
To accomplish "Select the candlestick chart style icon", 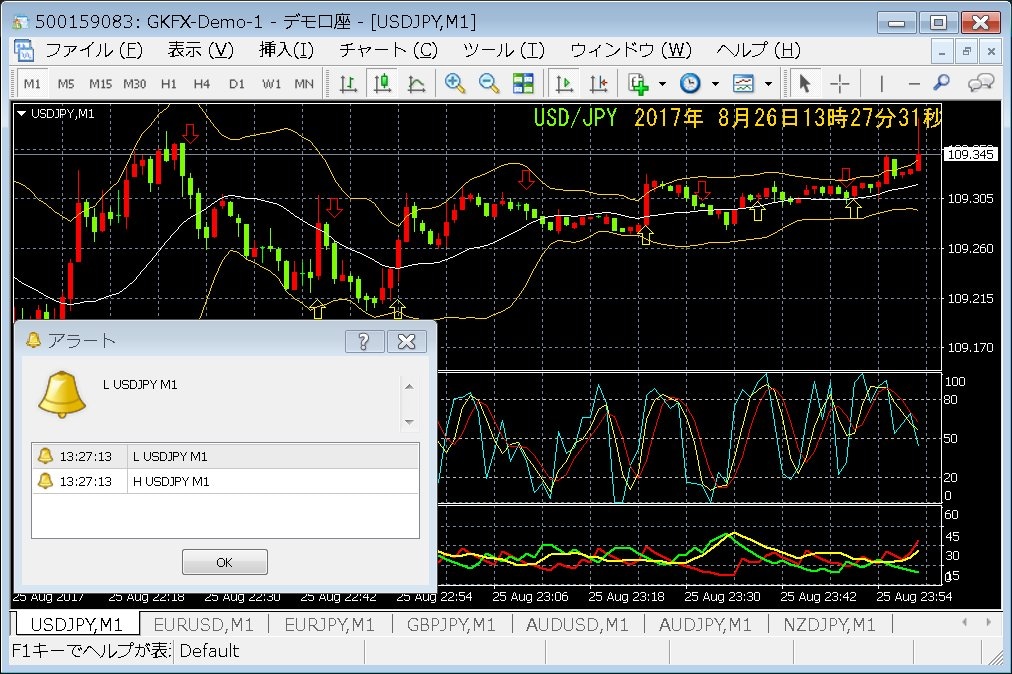I will (x=382, y=83).
